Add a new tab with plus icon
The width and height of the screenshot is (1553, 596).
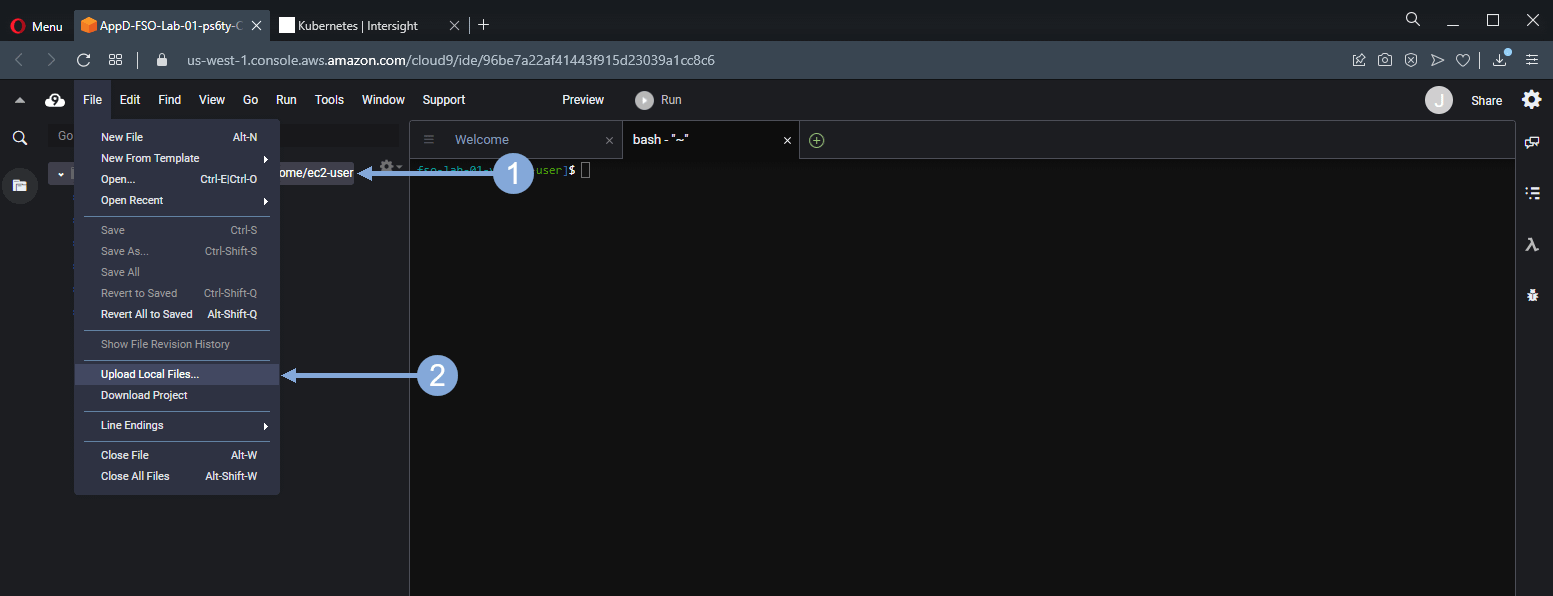click(x=816, y=140)
